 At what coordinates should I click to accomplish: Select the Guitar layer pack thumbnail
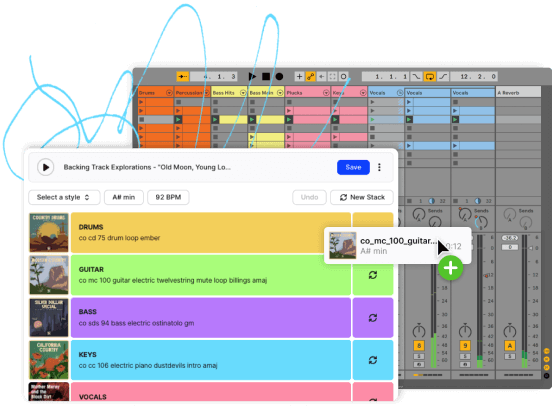pos(49,275)
